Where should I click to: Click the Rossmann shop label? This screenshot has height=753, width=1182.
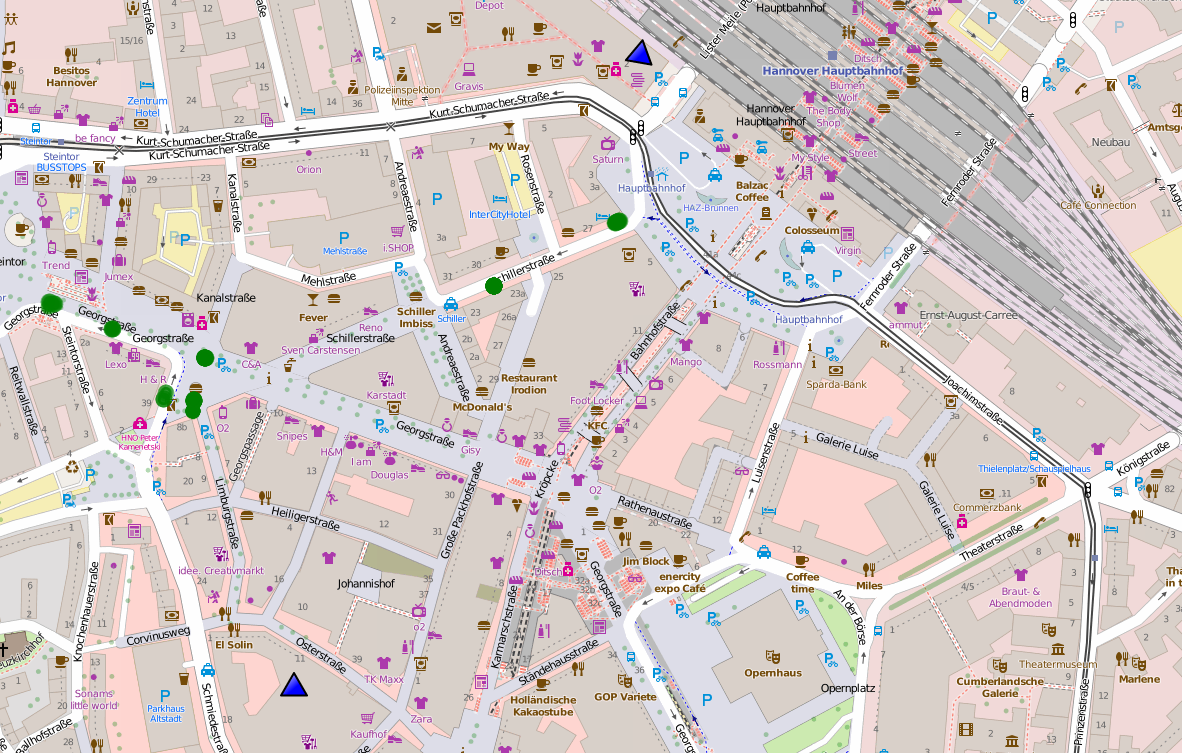click(777, 364)
